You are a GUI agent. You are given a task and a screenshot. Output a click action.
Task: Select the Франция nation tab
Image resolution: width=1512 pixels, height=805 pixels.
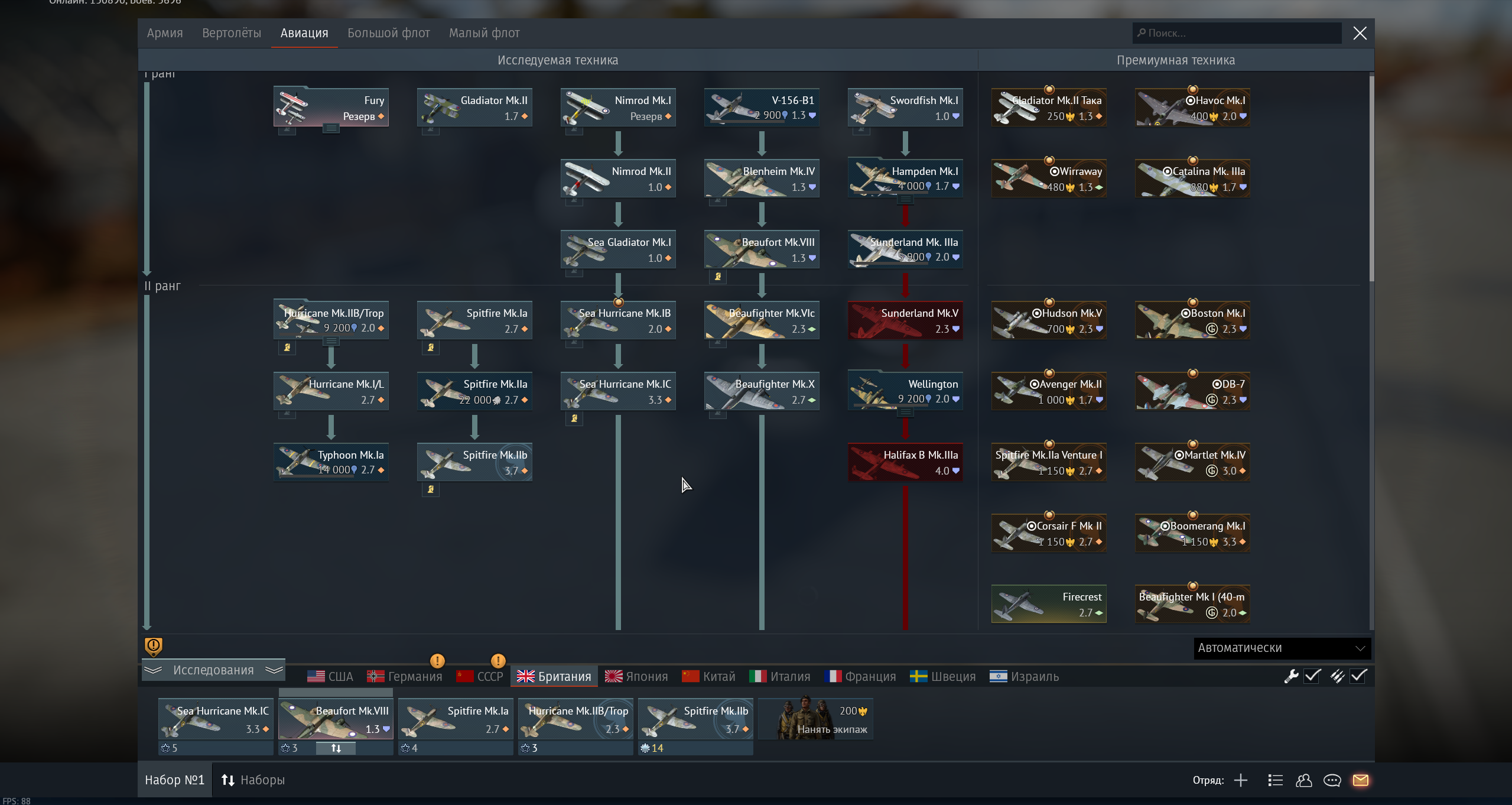point(860,677)
